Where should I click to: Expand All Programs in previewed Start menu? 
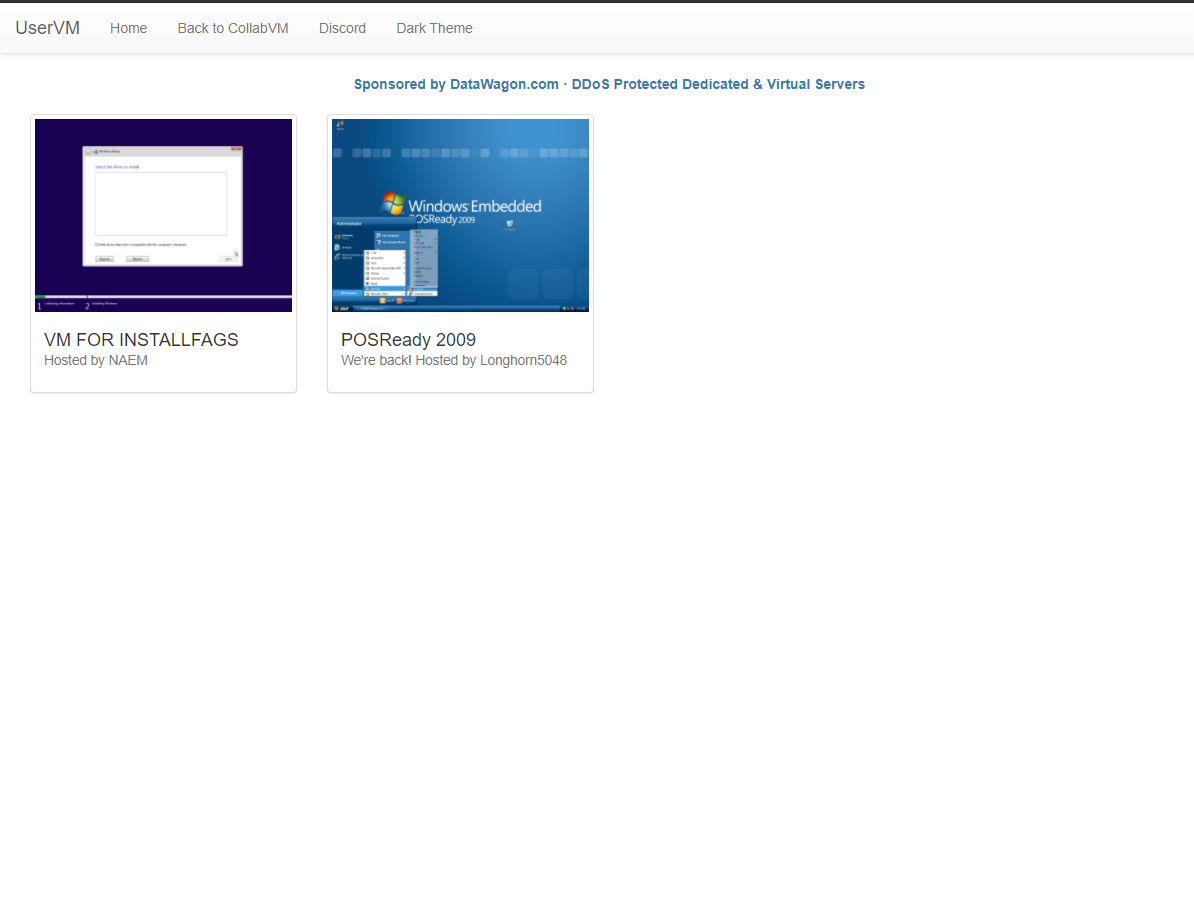click(x=349, y=293)
